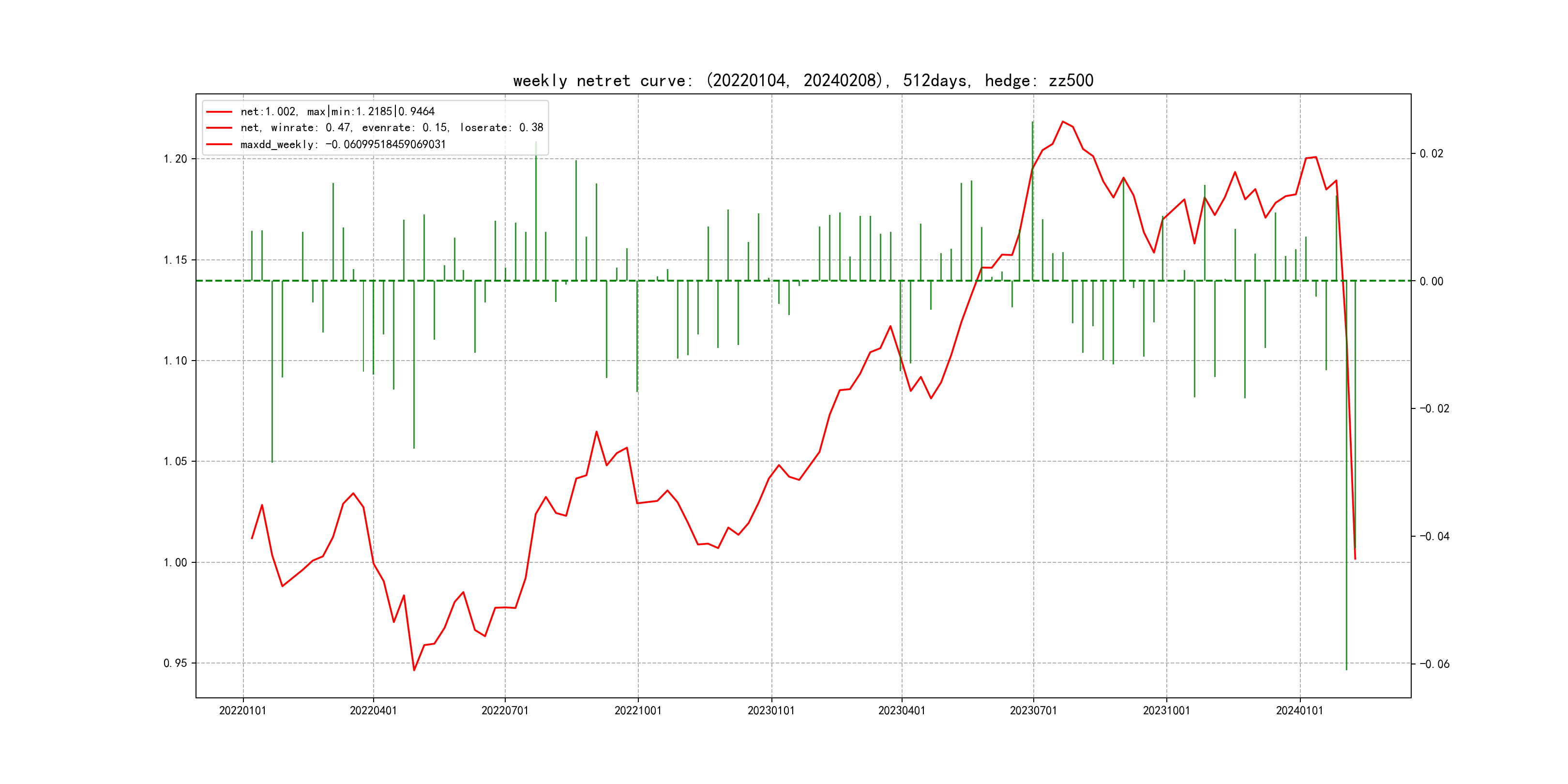Select the 20220401 x-axis date label
Viewport: 1568px width, 784px height.
(x=373, y=711)
